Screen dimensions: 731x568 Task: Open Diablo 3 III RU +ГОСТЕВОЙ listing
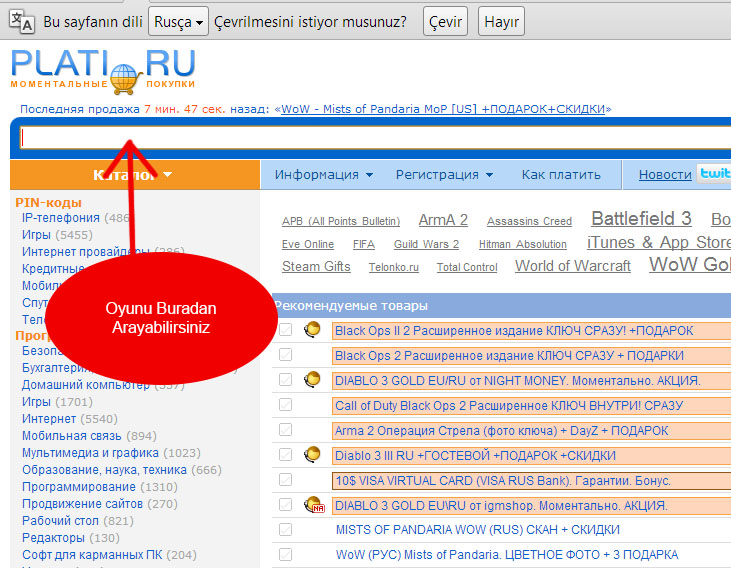475,455
